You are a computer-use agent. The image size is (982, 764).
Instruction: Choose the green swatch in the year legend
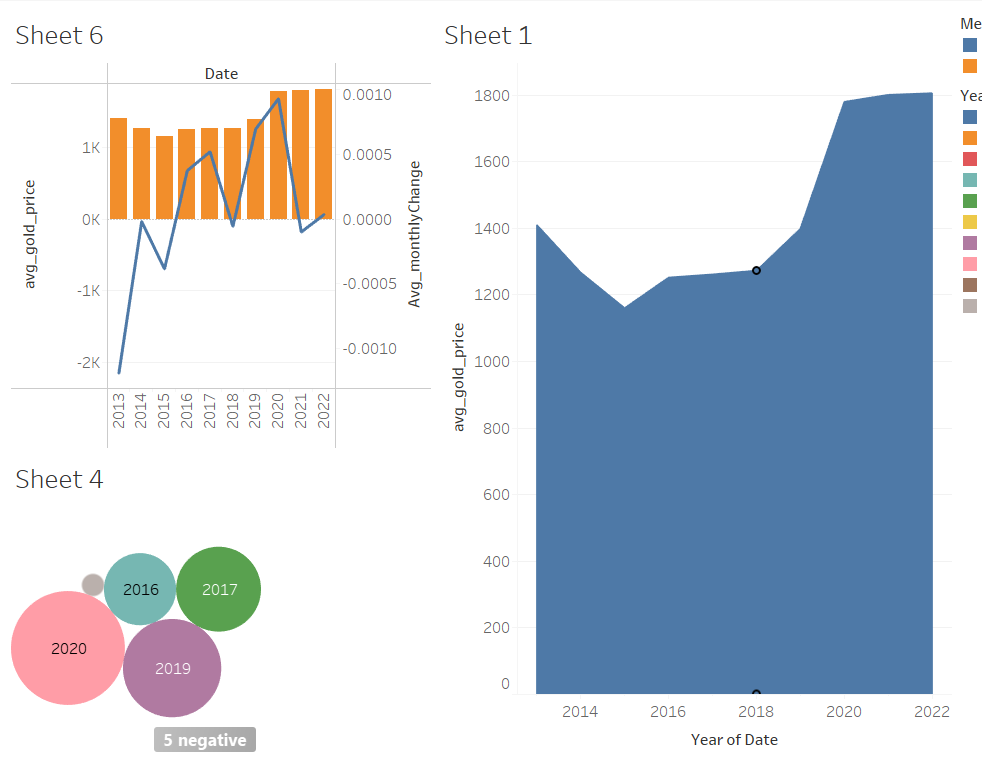(970, 201)
